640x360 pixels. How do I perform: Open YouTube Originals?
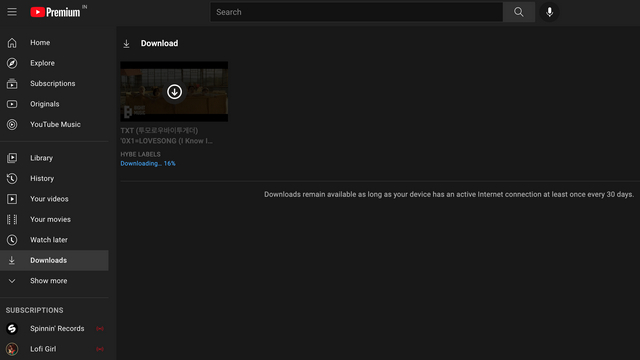(x=54, y=104)
